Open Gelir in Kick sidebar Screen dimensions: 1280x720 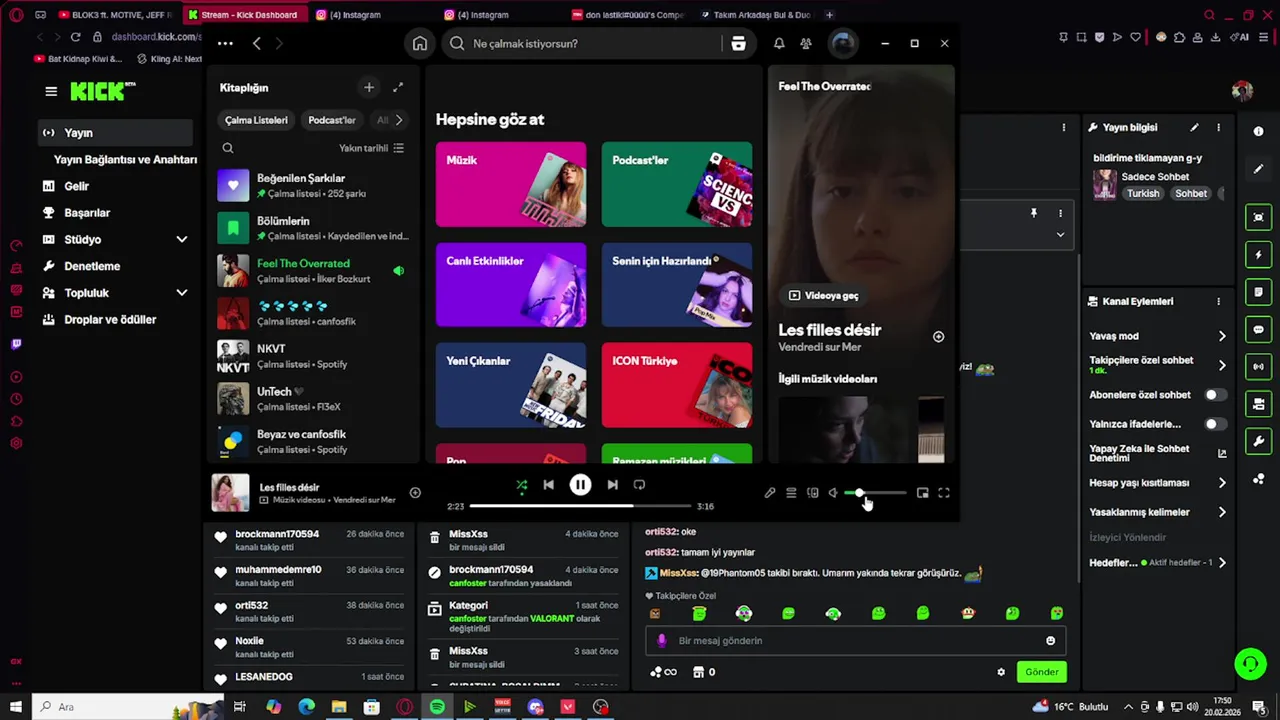point(76,186)
